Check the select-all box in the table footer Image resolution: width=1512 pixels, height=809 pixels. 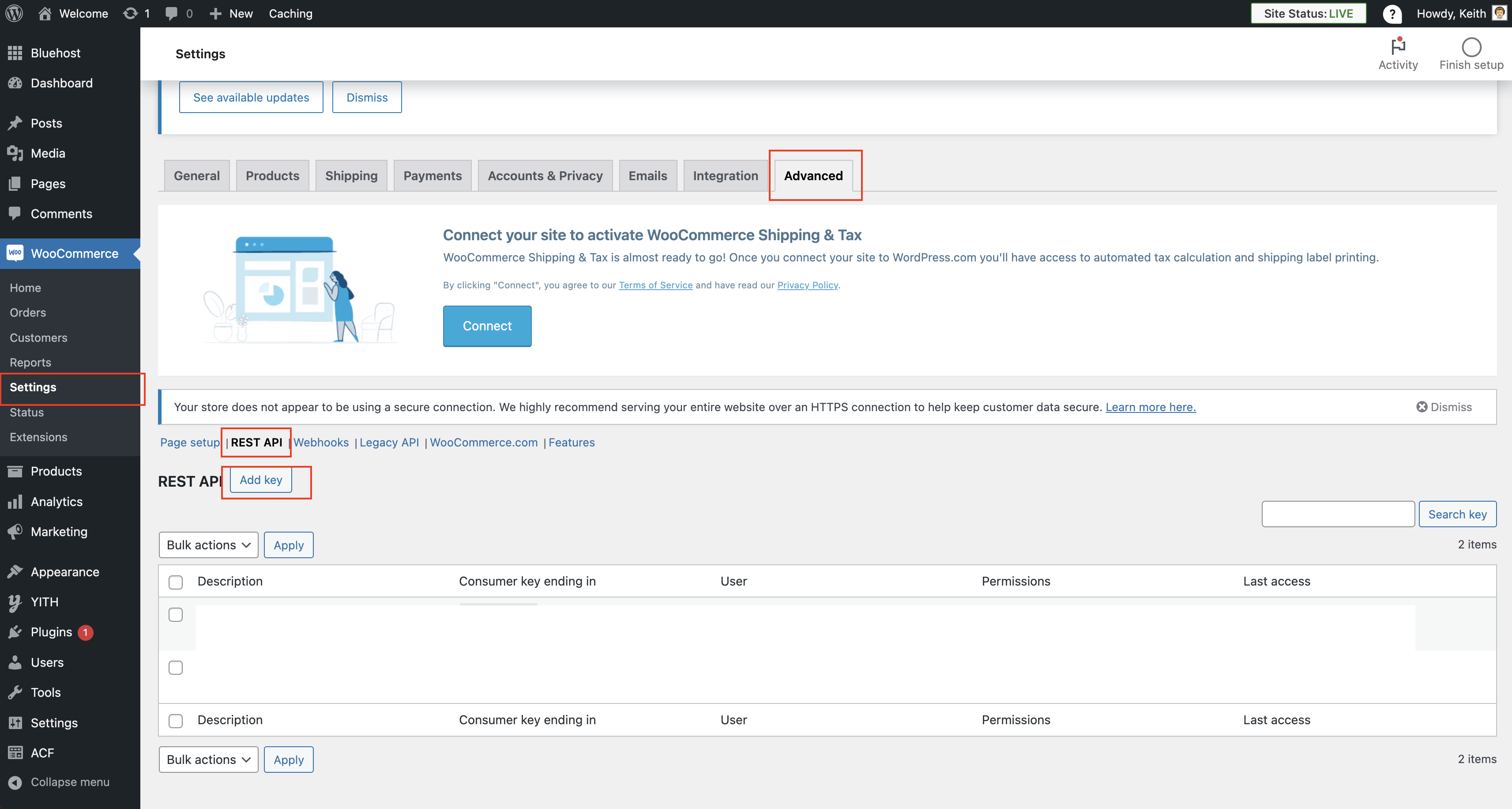coord(176,720)
